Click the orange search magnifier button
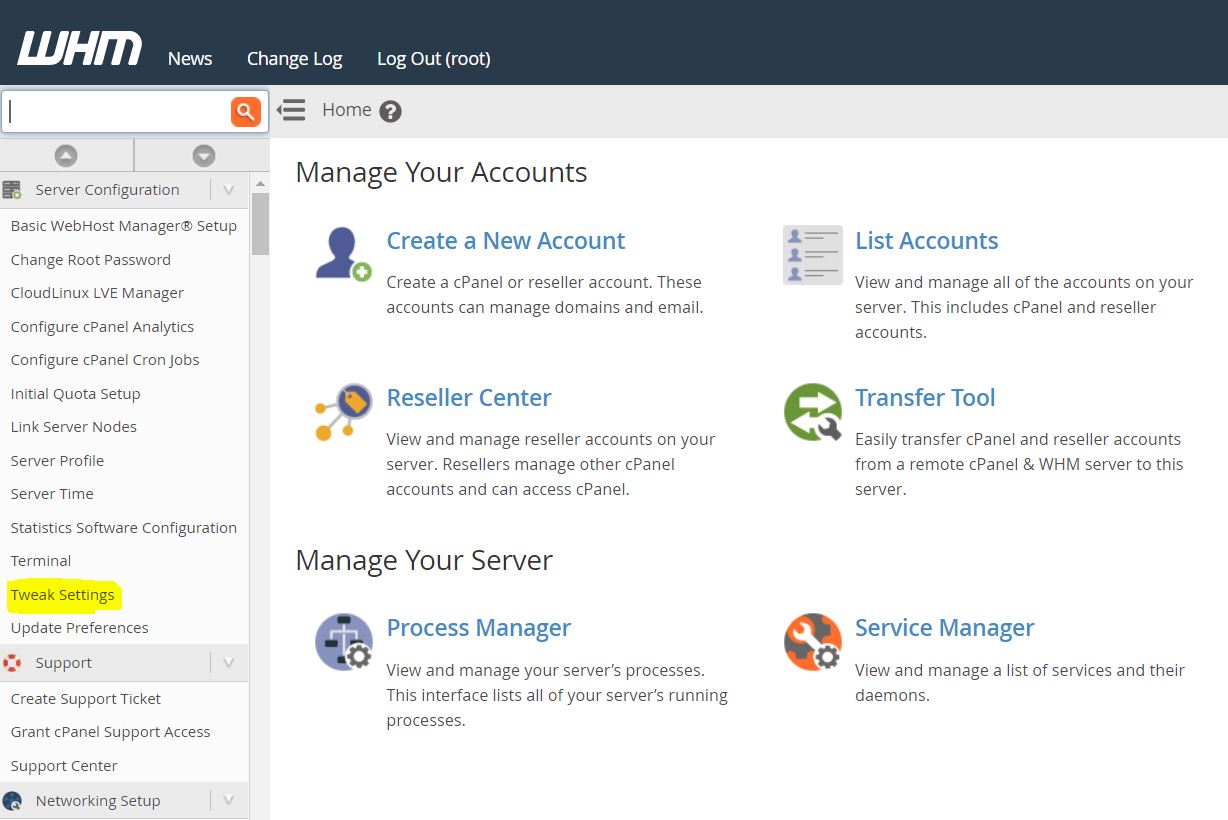This screenshot has height=820, width=1228. 245,111
